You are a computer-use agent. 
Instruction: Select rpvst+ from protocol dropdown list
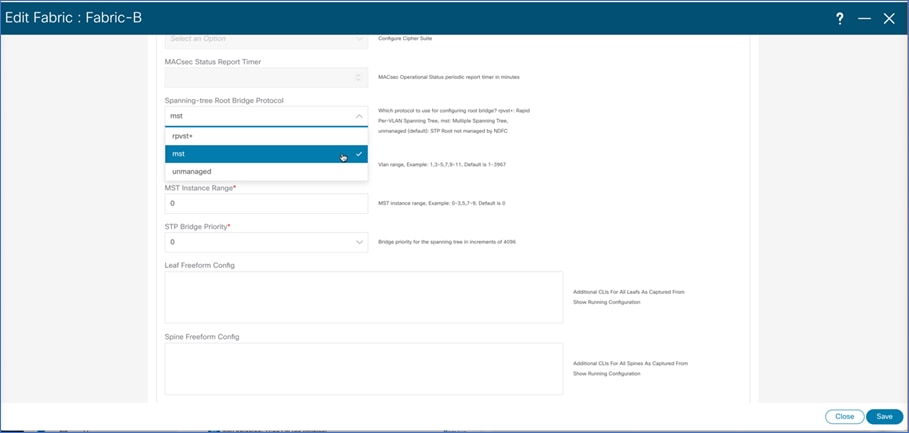pos(266,136)
